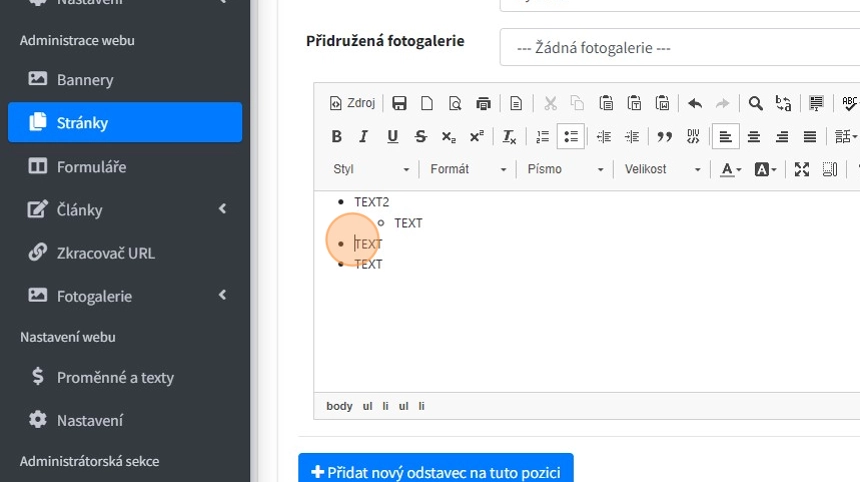Click the Zdroj source view button
This screenshot has height=482, width=860.
tap(352, 103)
